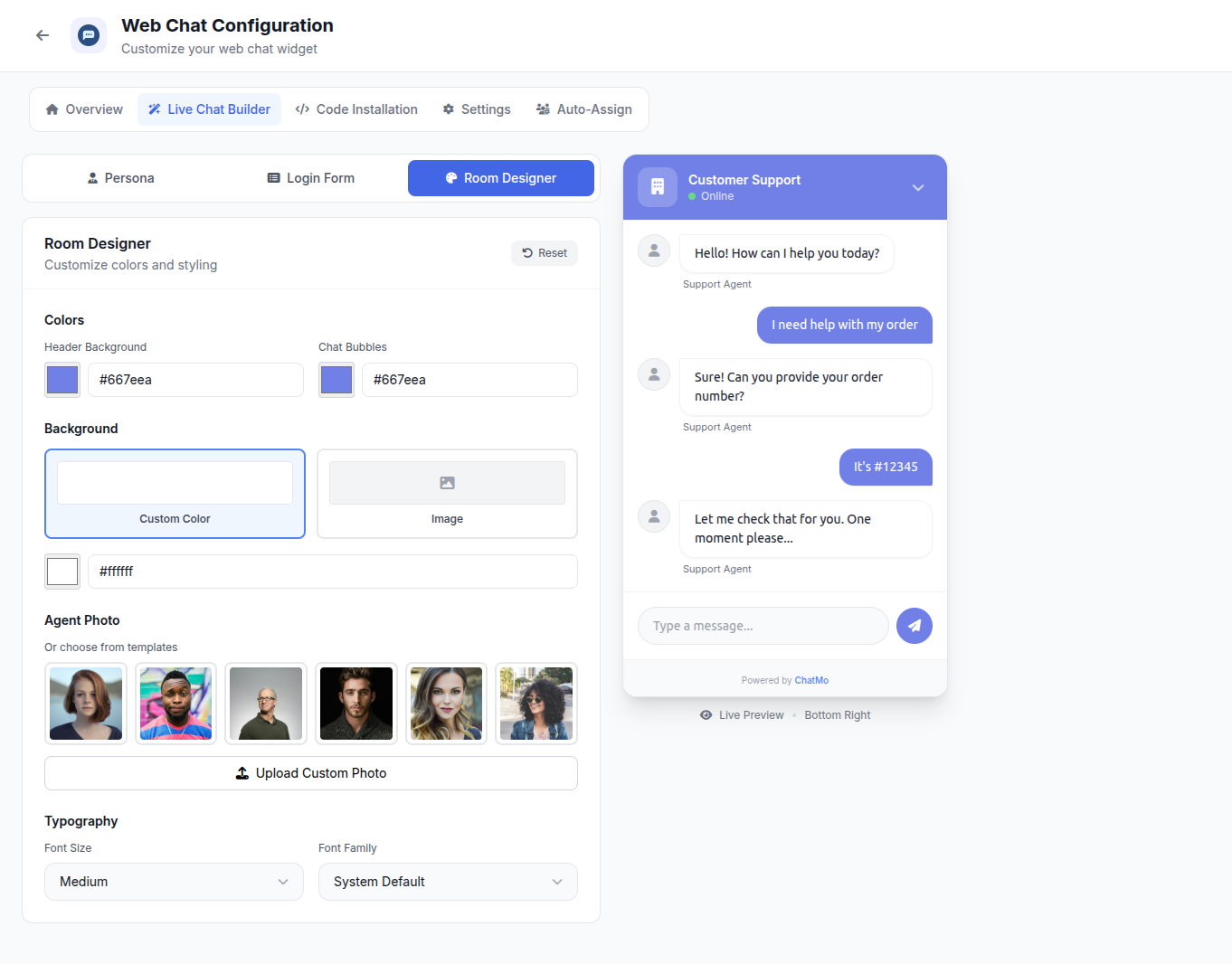
Task: Click the building icon in chat header
Action: tap(658, 187)
